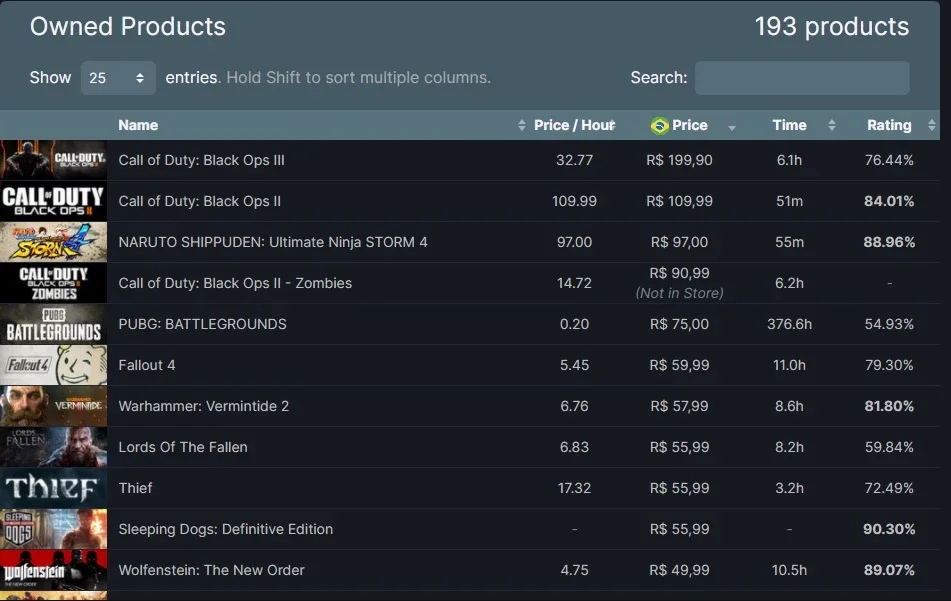The width and height of the screenshot is (951, 601).
Task: Click the Name column header label
Action: 138,125
